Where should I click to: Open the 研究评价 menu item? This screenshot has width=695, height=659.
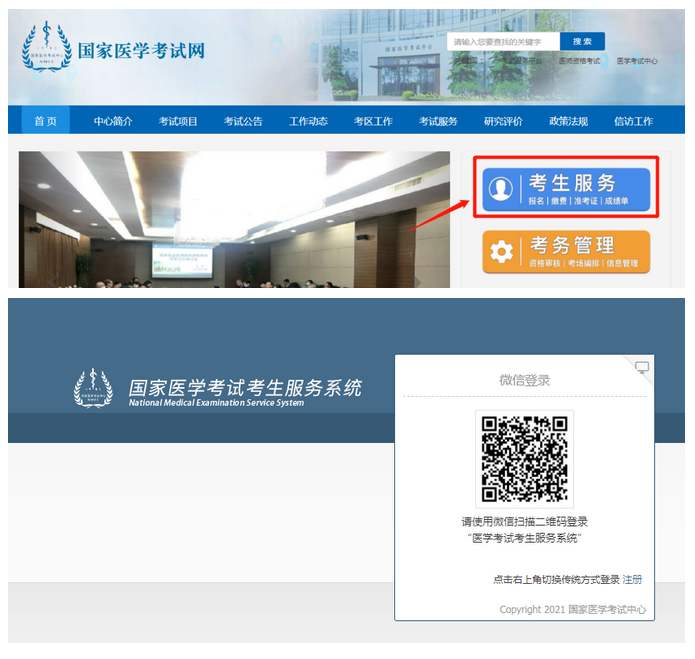[504, 121]
